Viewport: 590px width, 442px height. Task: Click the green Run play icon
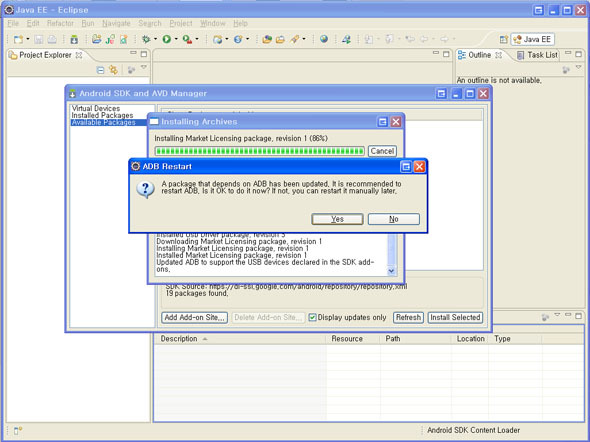pos(166,39)
